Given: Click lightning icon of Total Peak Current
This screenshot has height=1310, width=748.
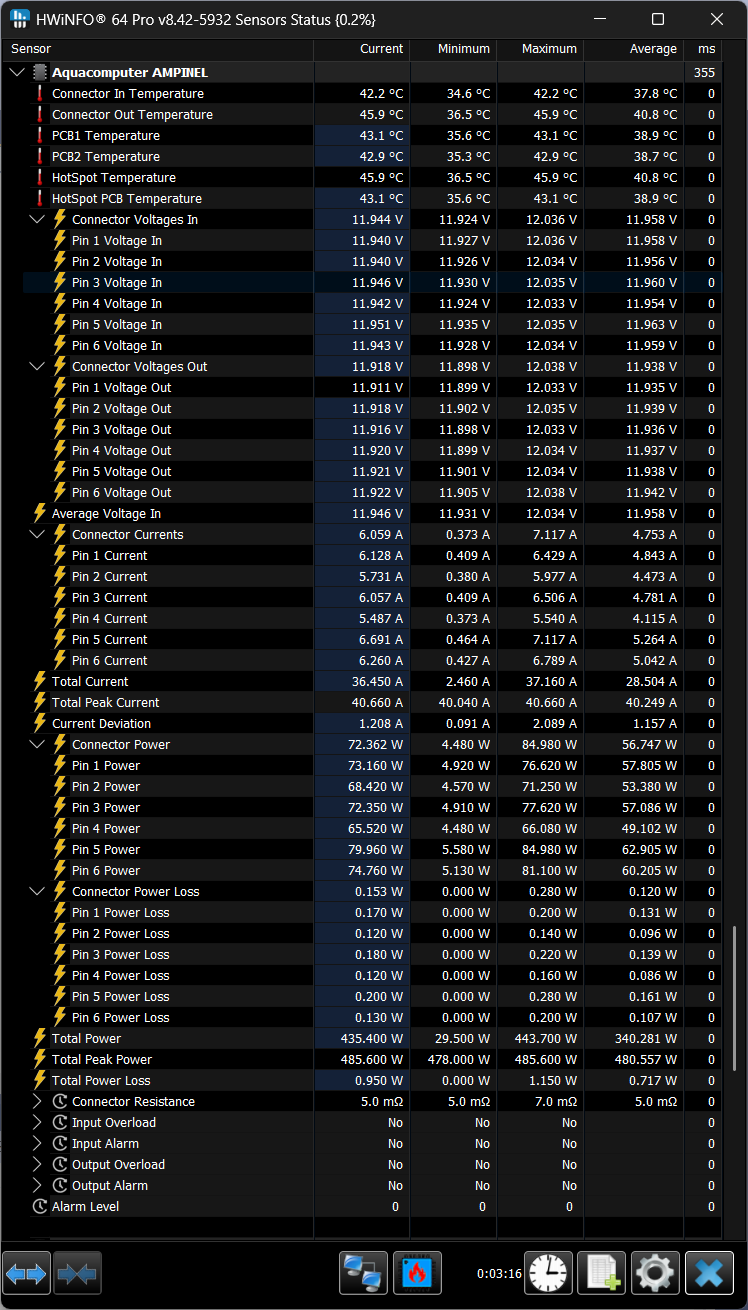Looking at the screenshot, I should click(x=40, y=702).
